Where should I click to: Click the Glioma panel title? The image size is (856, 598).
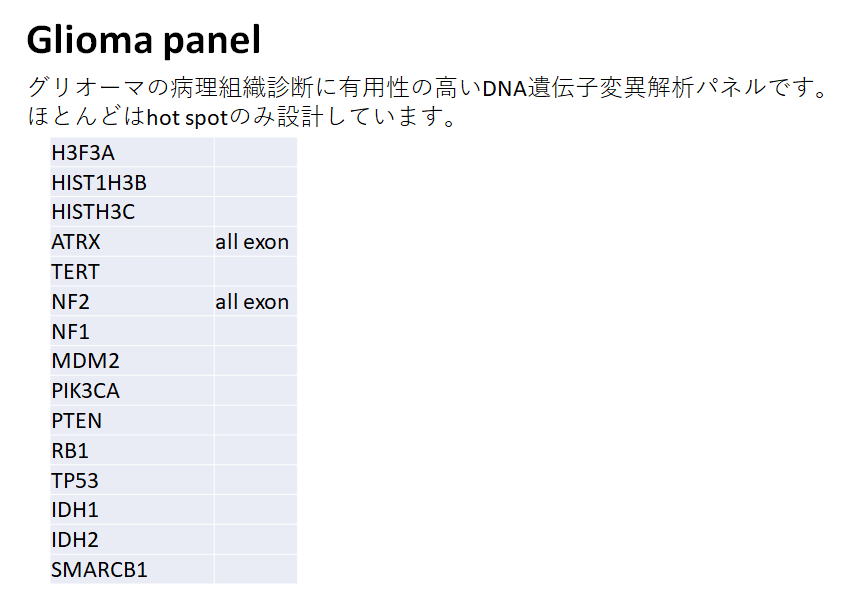tap(143, 41)
